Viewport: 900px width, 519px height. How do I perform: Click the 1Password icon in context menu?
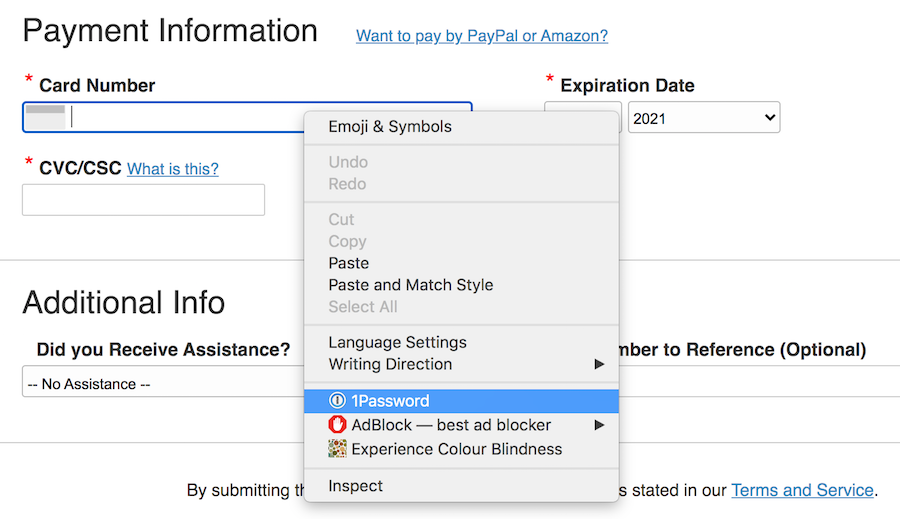coord(337,401)
